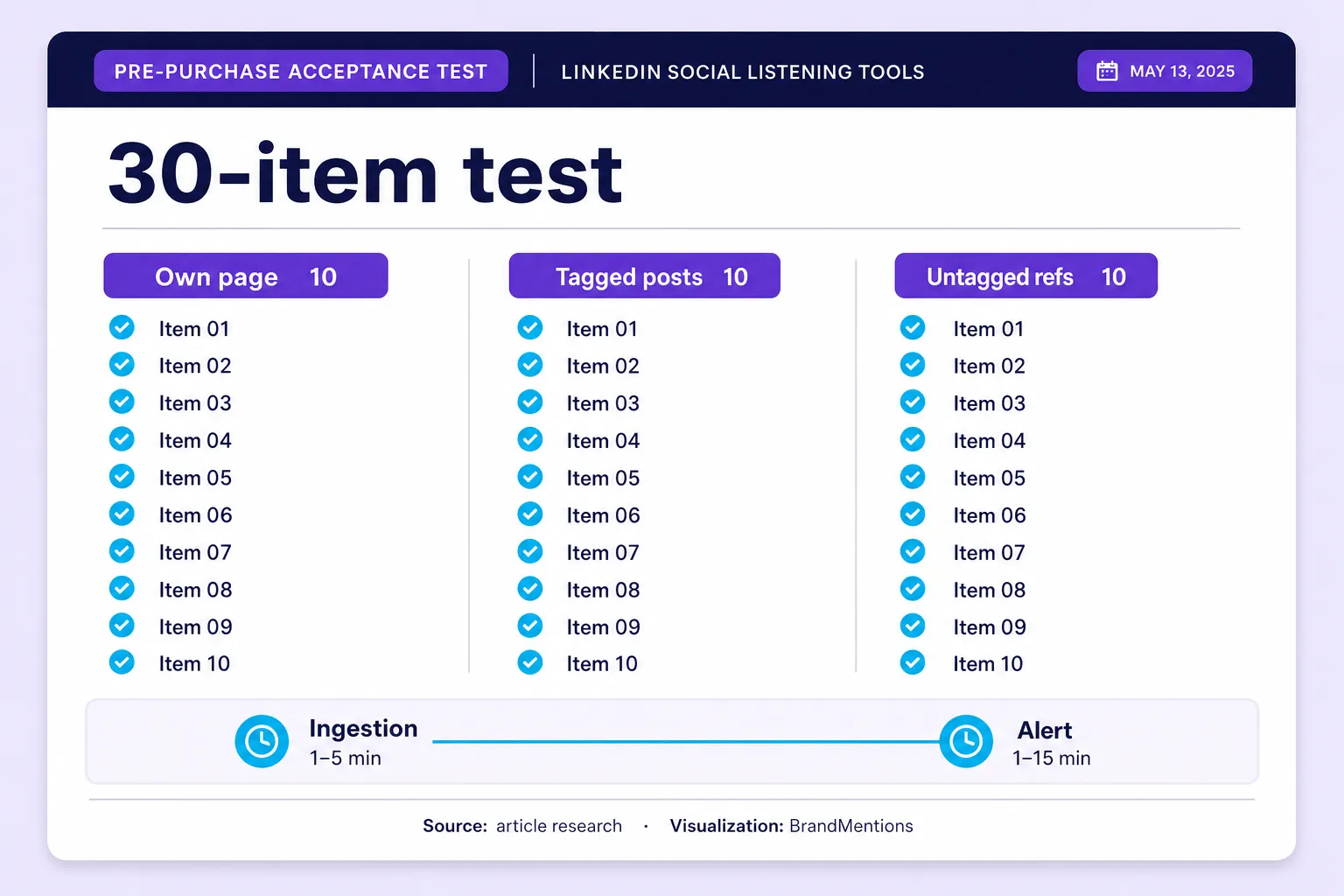This screenshot has width=1344, height=896.
Task: Click Item 10 text under Untagged refs
Action: coord(988,663)
